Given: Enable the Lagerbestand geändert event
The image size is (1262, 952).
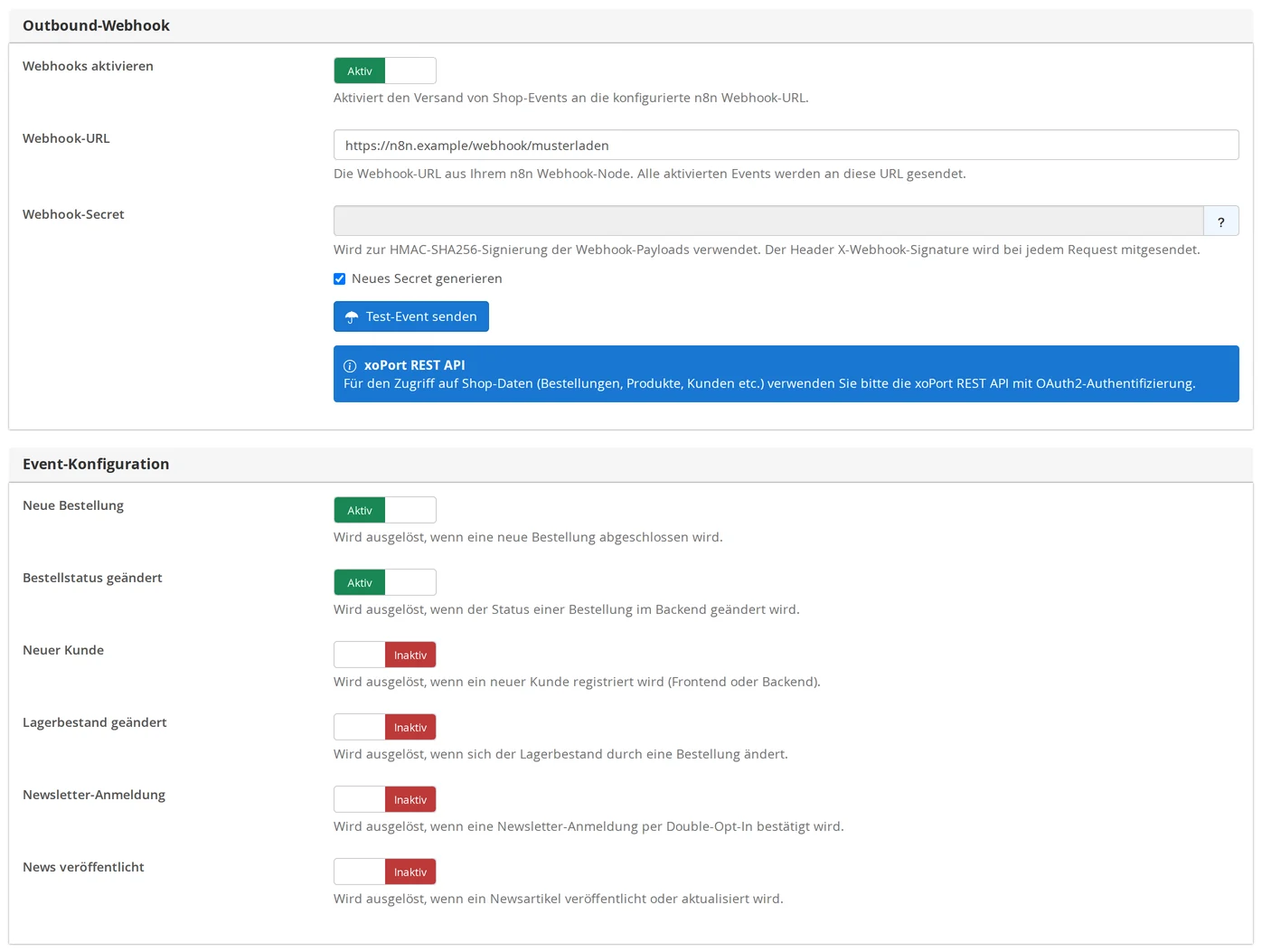Looking at the screenshot, I should click(x=385, y=727).
